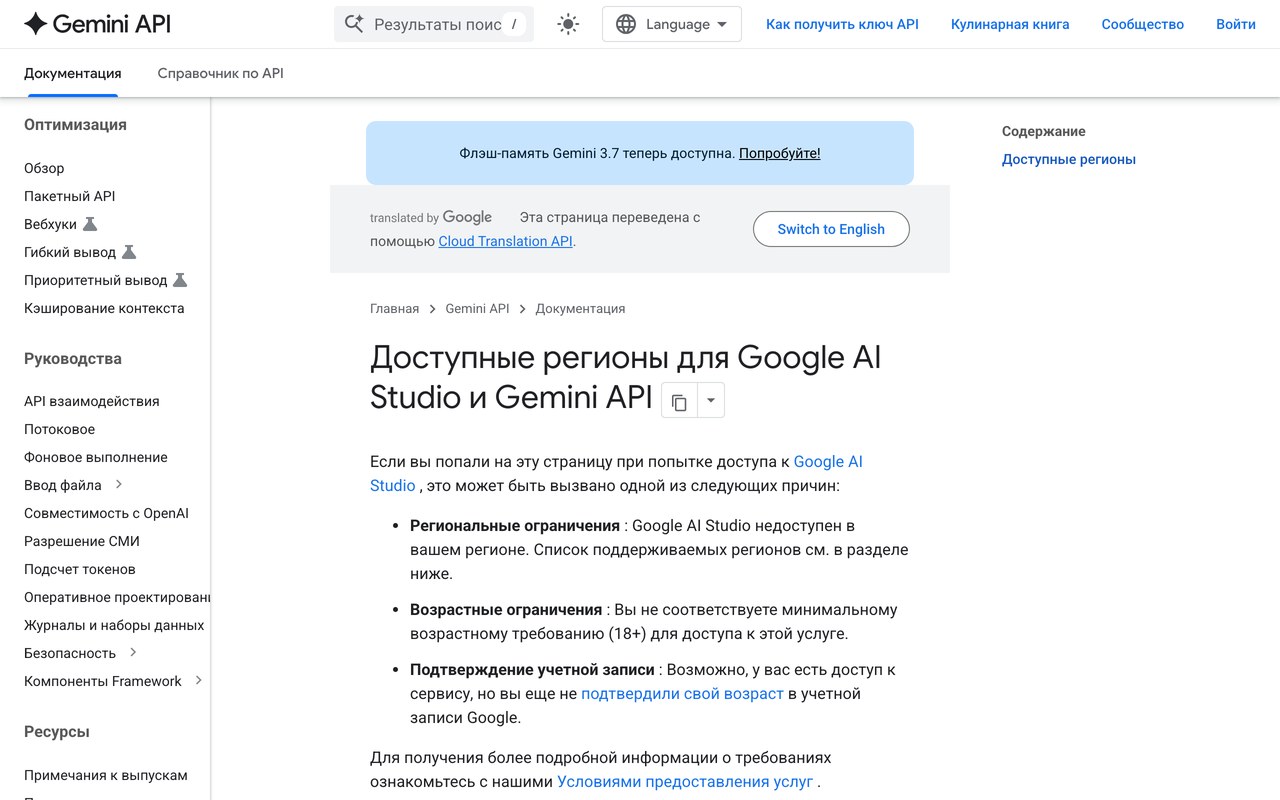Open the dropdown arrow next to copy icon
The image size is (1280, 800).
pos(710,401)
